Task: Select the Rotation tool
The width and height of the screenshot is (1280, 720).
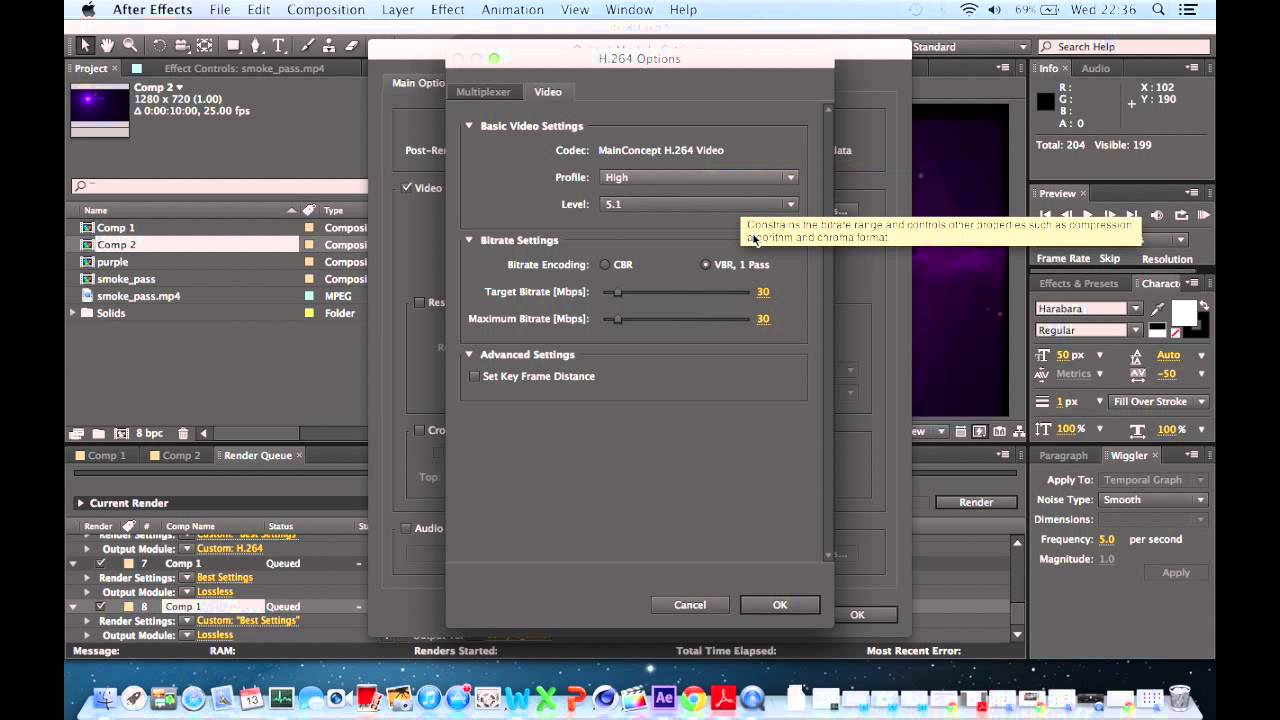Action: pos(159,46)
